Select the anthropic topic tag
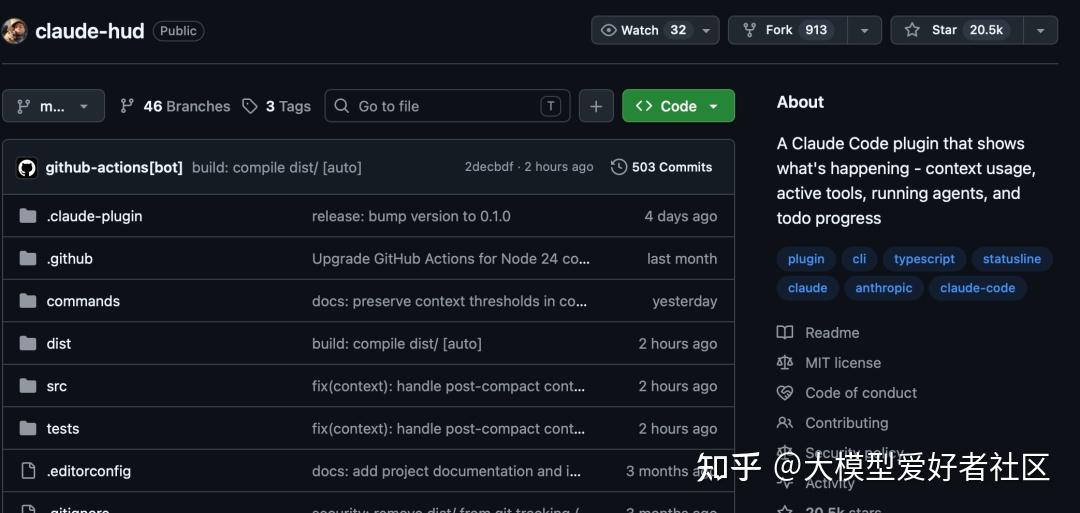 click(x=884, y=288)
